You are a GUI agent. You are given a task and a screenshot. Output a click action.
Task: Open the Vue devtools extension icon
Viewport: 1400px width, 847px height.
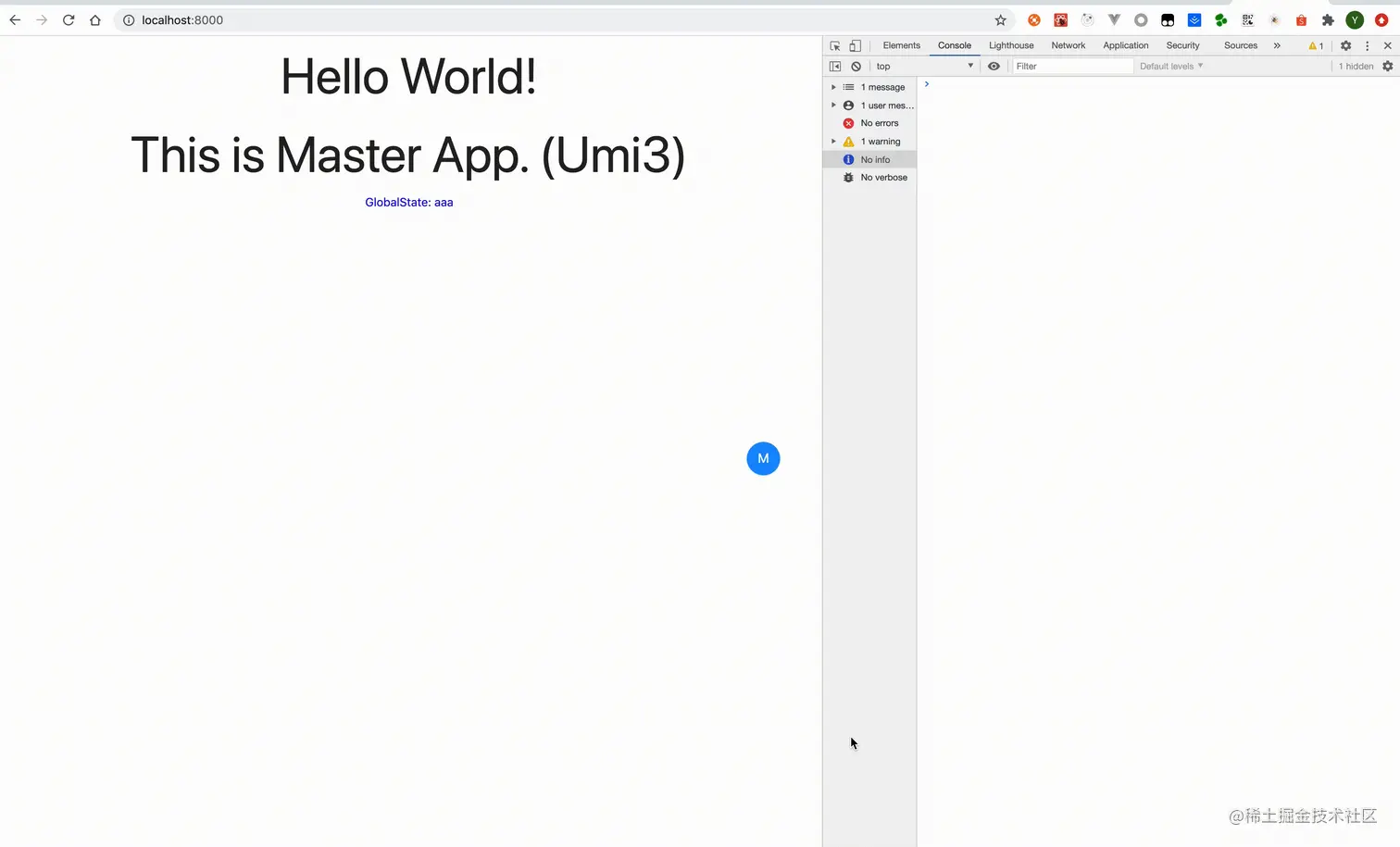(1114, 20)
